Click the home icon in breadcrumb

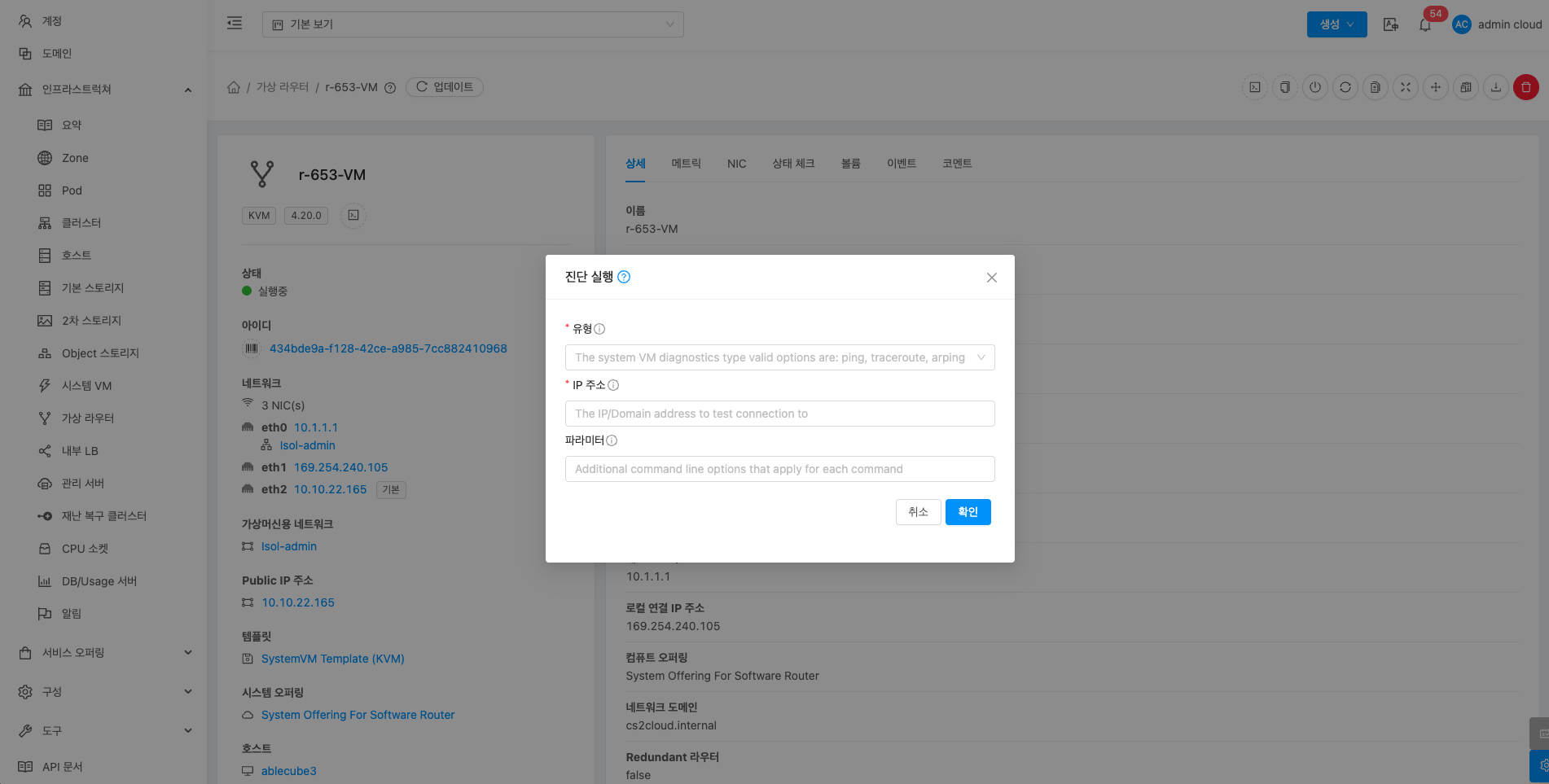[234, 87]
